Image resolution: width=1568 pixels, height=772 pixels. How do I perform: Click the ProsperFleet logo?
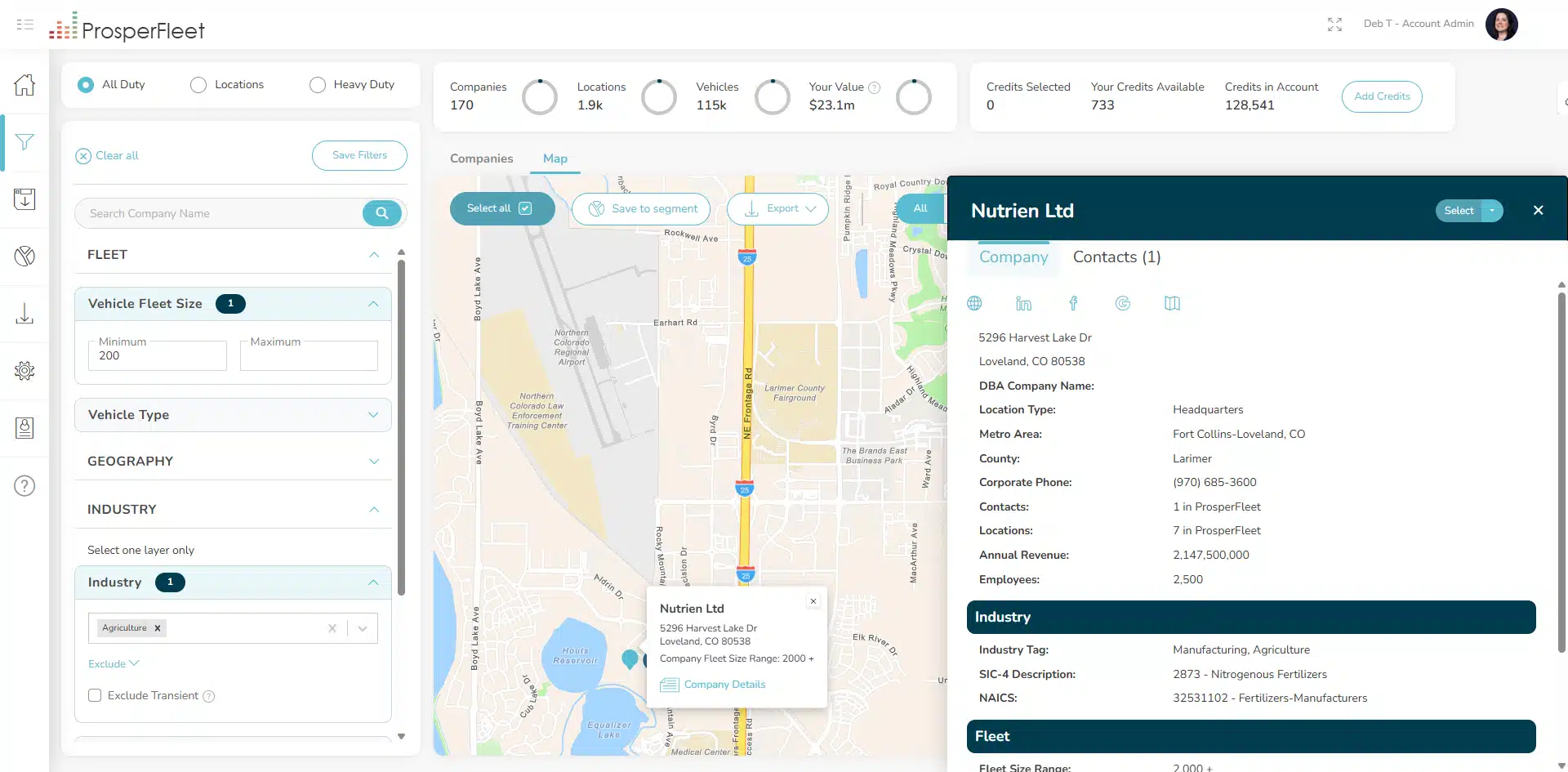click(x=127, y=26)
